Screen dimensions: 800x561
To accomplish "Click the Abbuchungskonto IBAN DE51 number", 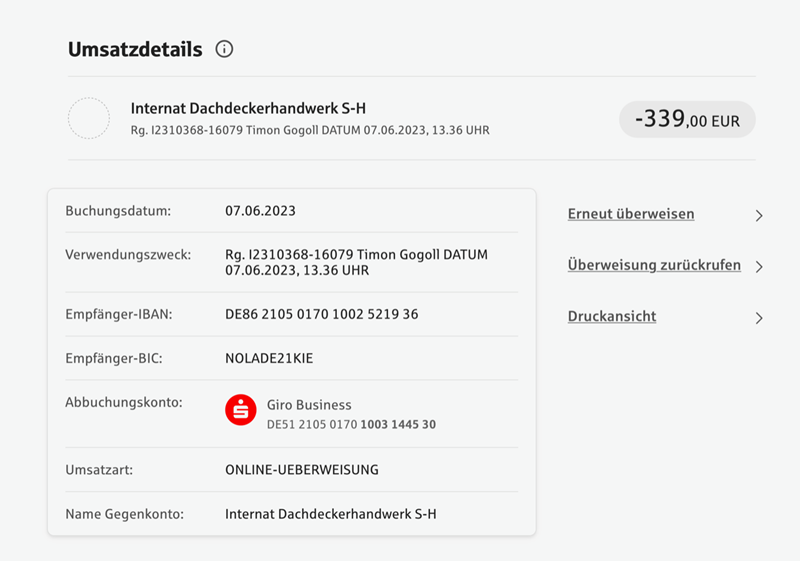I will click(x=351, y=424).
